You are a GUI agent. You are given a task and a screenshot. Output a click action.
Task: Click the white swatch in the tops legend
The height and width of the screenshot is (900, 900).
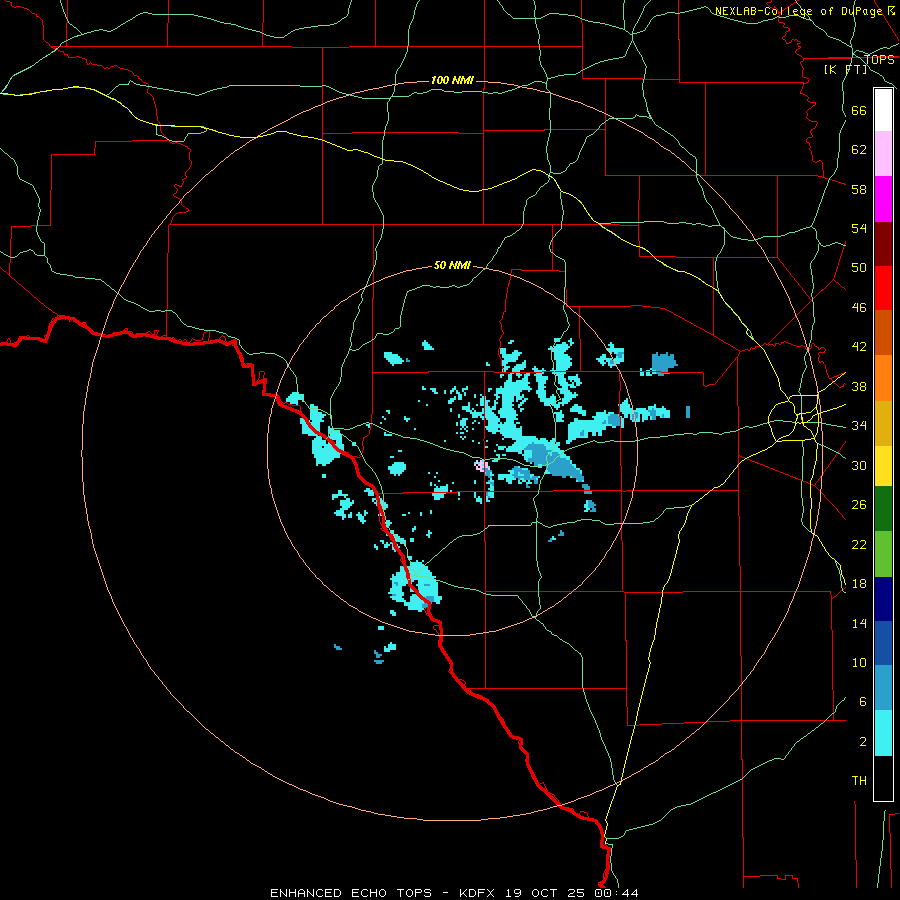coord(883,110)
